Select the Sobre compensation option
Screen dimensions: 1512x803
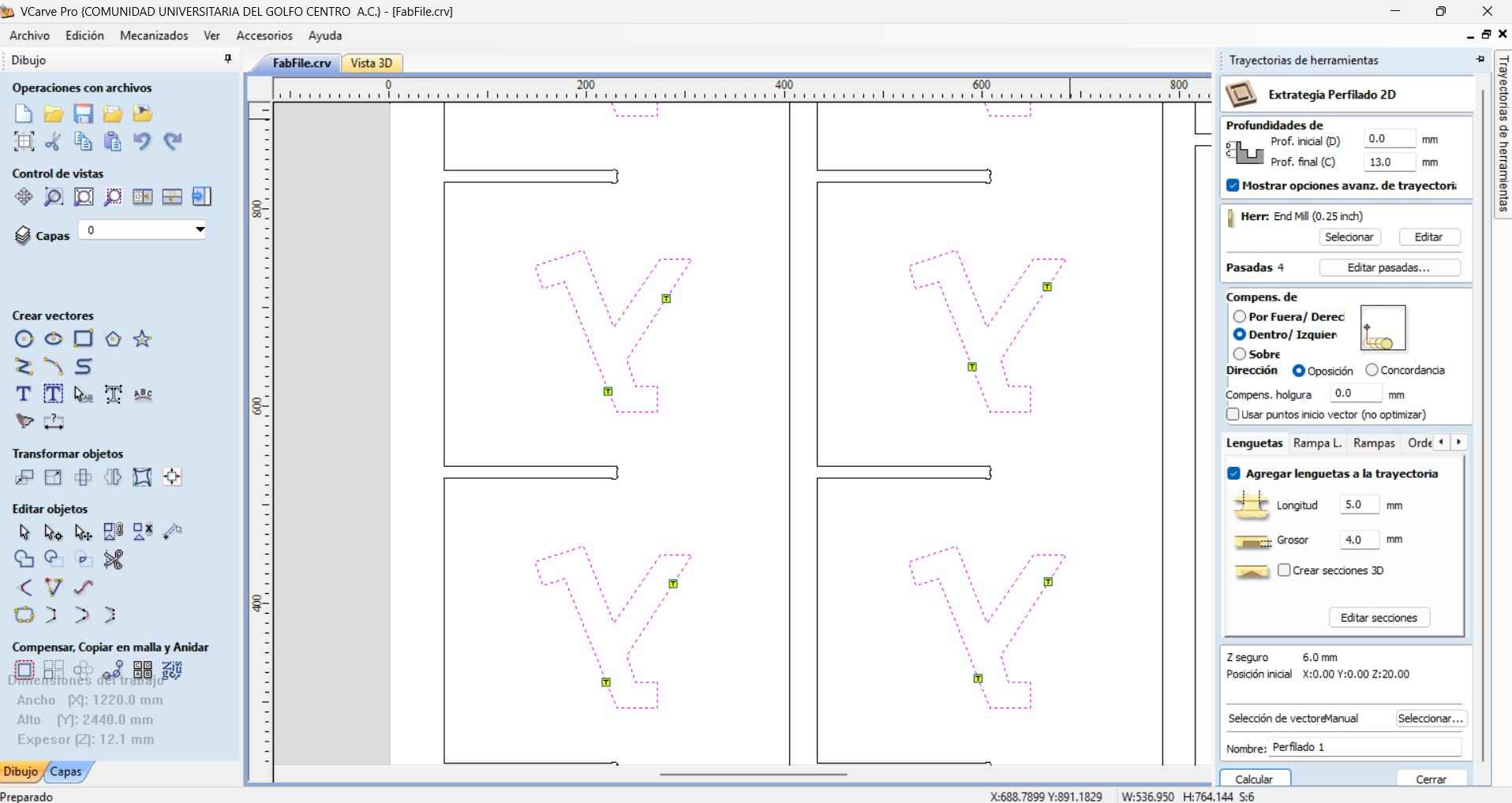pyautogui.click(x=1240, y=354)
